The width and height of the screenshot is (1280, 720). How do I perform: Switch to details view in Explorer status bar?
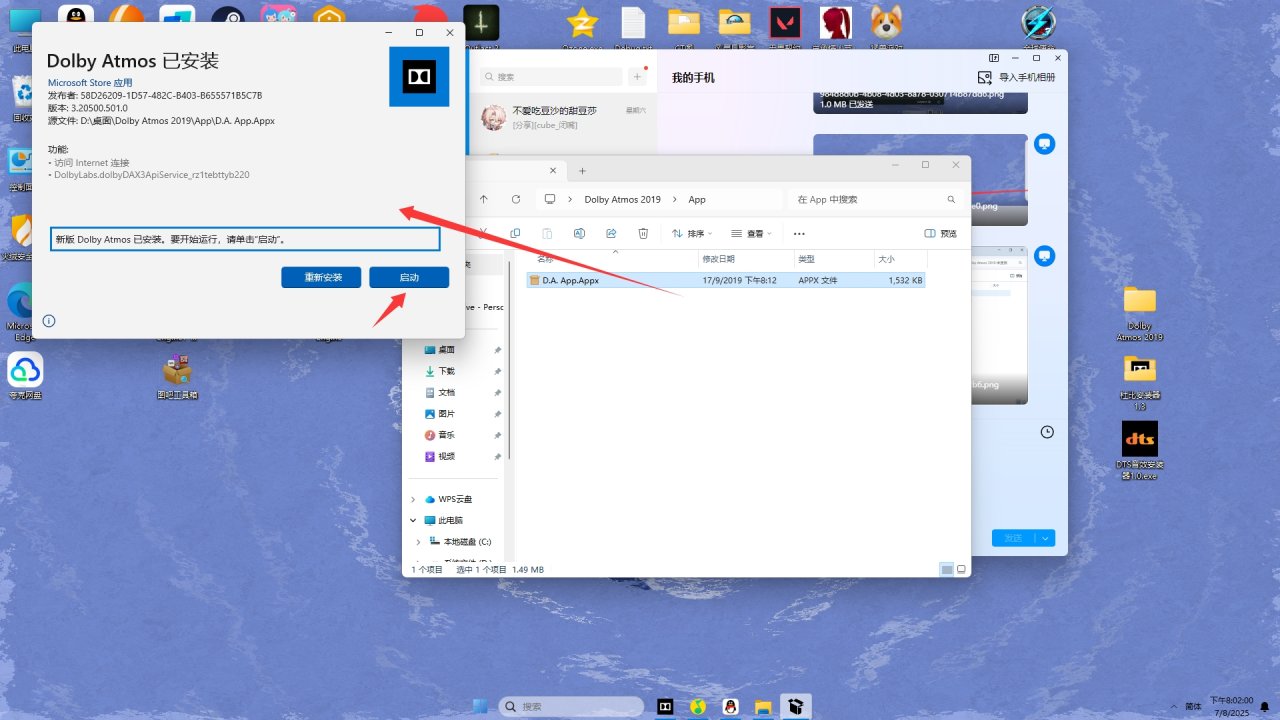click(946, 569)
